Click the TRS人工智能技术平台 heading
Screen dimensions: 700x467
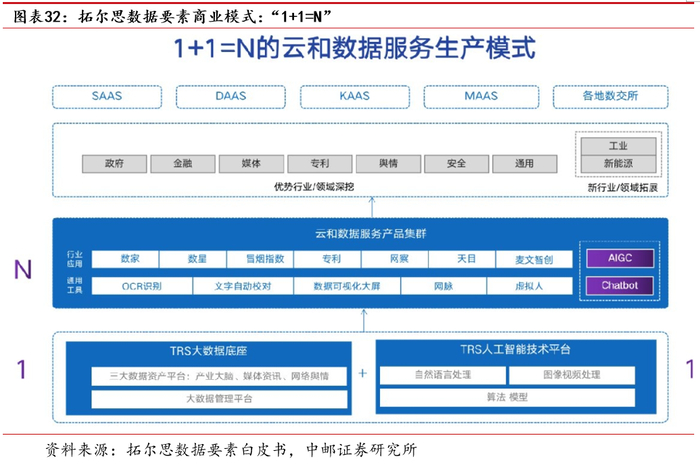[x=516, y=349]
